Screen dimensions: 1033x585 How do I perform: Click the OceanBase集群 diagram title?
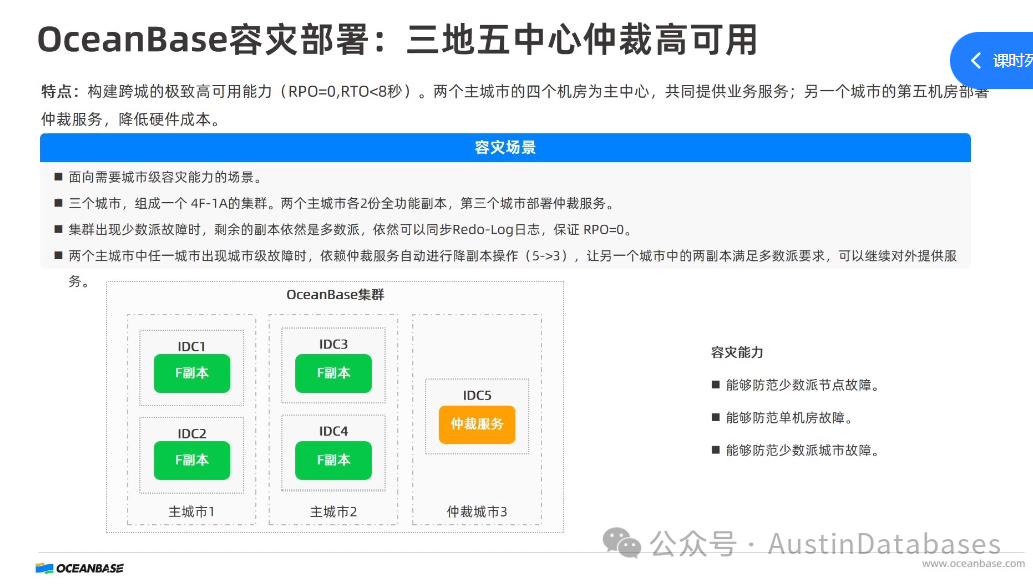[335, 294]
